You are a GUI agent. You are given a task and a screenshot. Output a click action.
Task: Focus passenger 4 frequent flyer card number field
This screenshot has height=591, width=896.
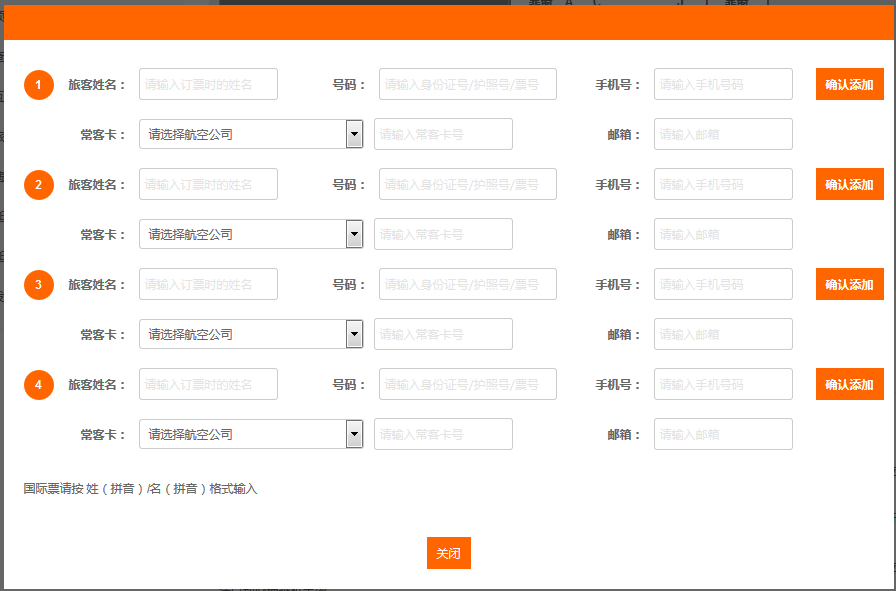(x=443, y=434)
